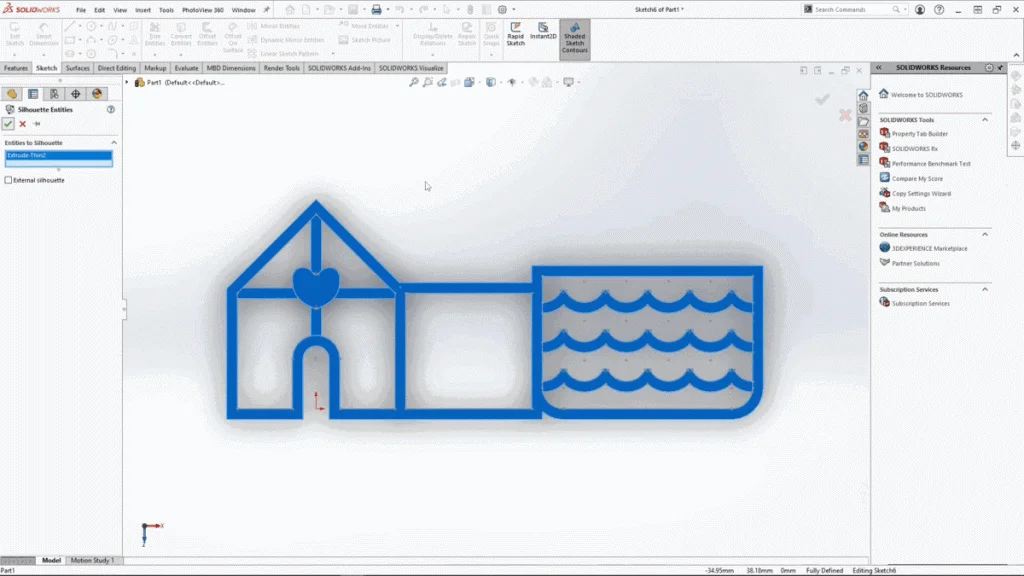Switch to Motion Study 1 tab
The image size is (1024, 576).
92,560
